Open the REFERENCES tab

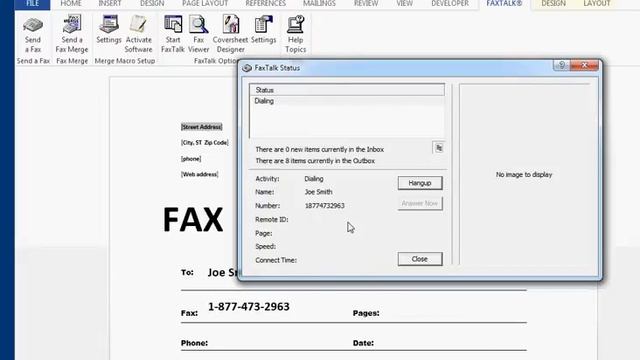point(265,4)
